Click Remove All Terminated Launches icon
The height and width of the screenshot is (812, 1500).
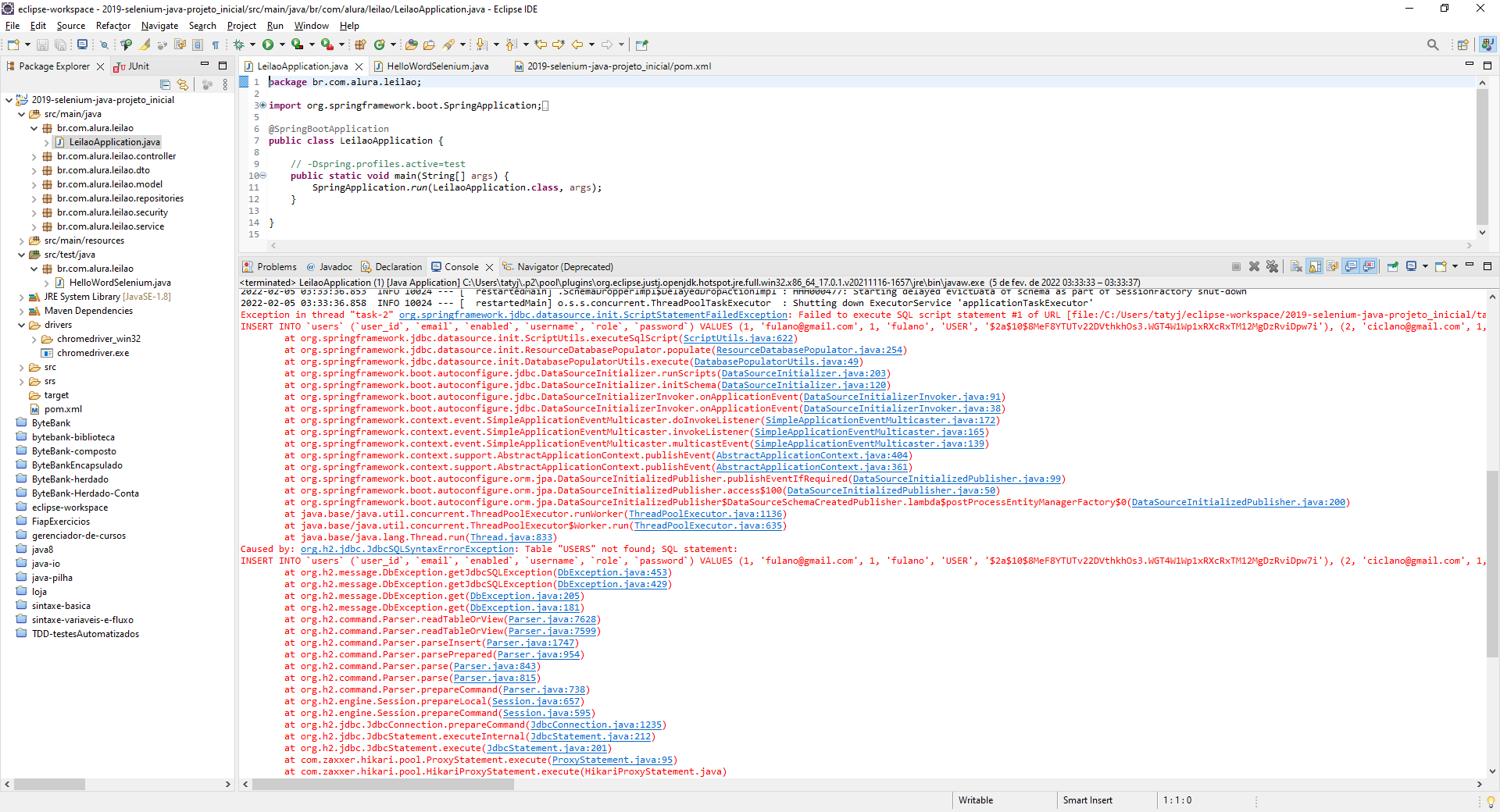click(1272, 266)
